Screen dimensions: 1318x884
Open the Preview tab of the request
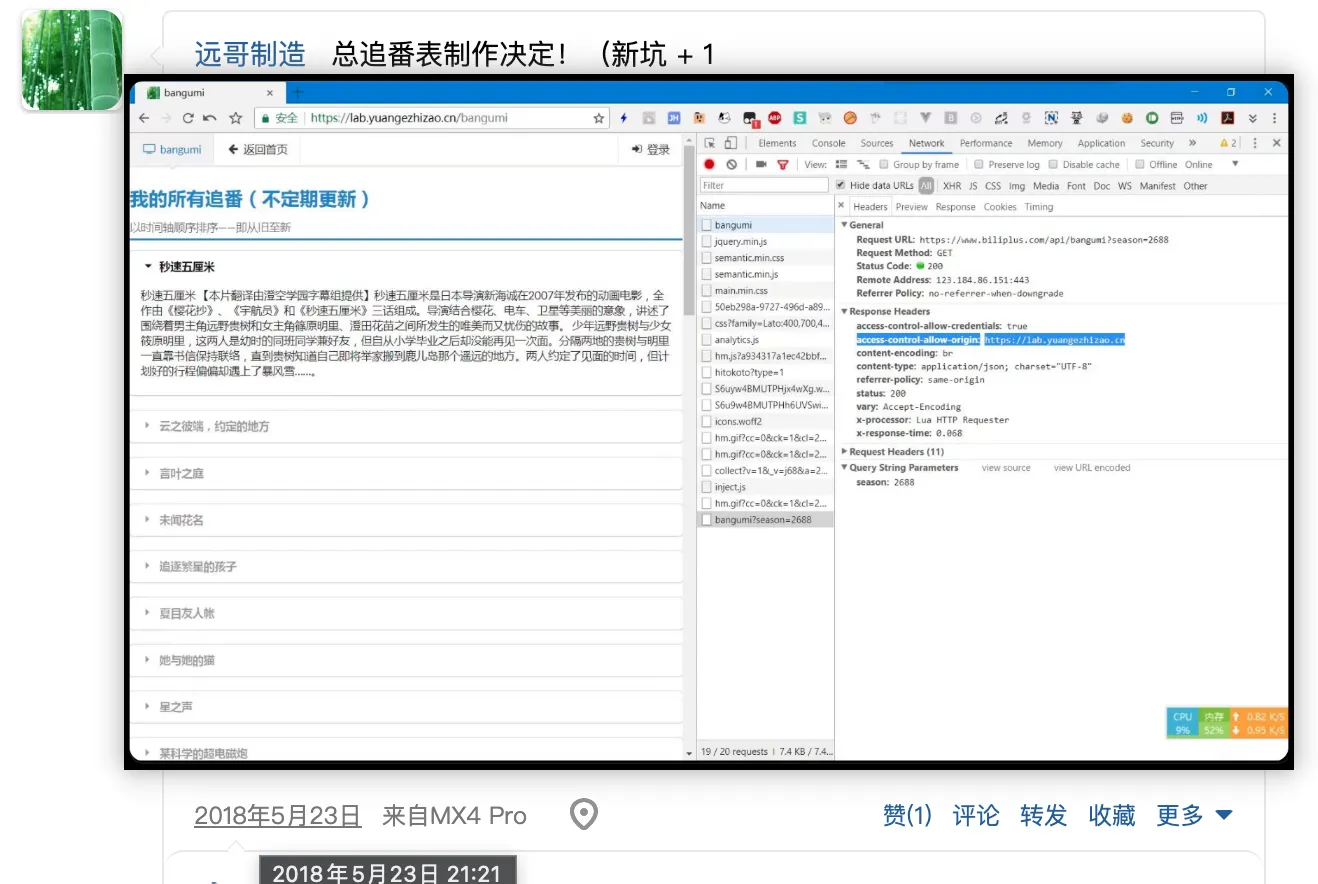911,207
